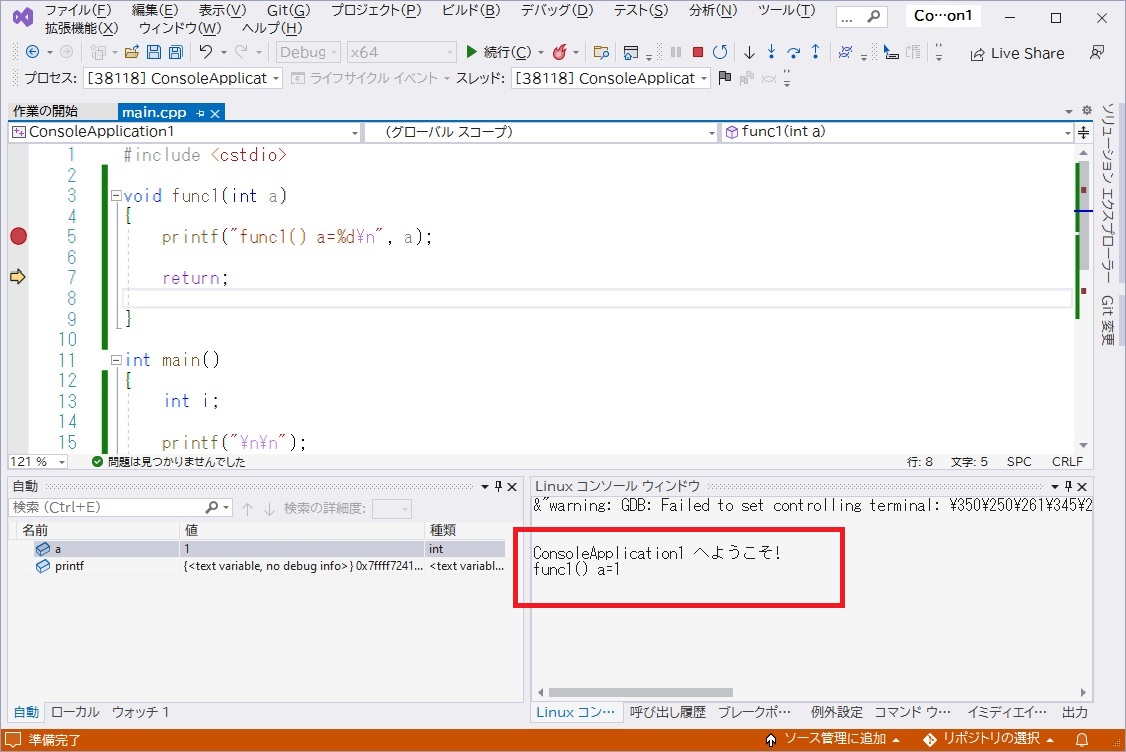Open the thread selector dropdown
The image size is (1126, 752).
point(610,78)
